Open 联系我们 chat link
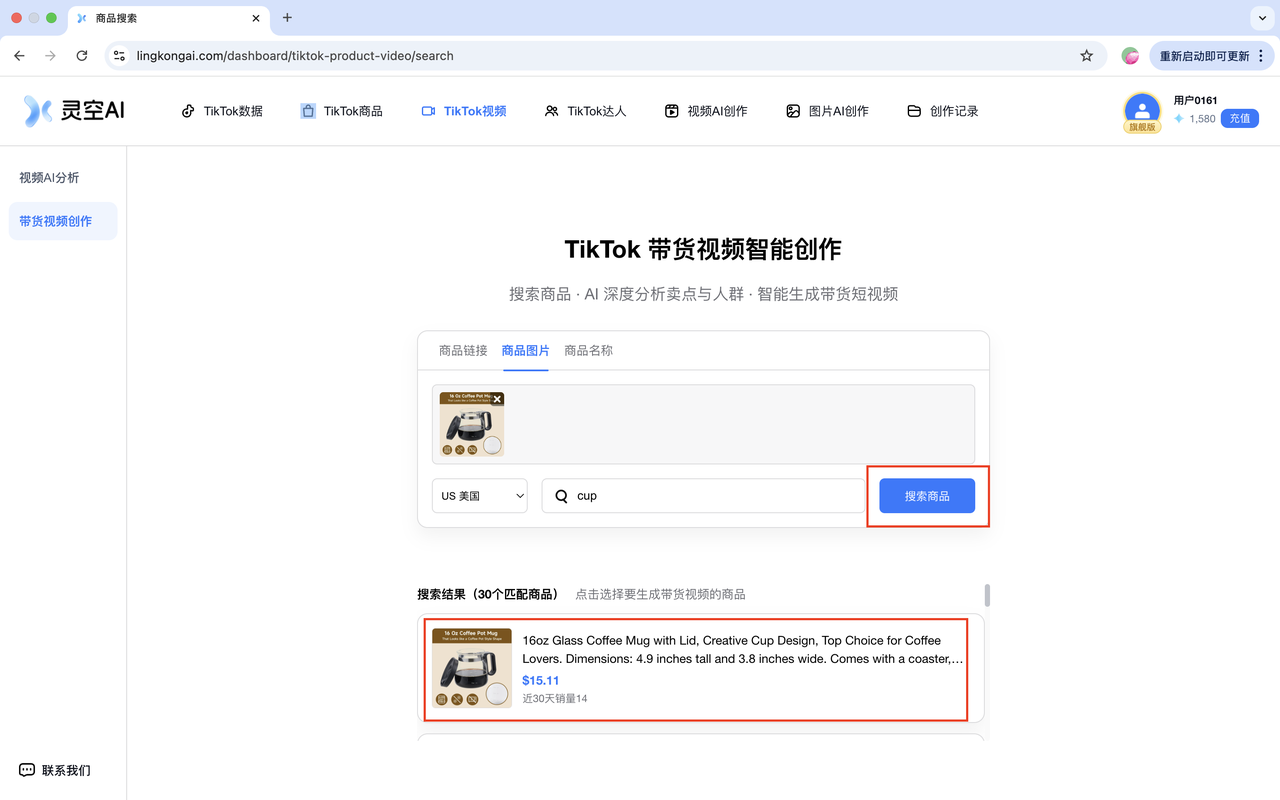This screenshot has height=800, width=1280. (55, 771)
